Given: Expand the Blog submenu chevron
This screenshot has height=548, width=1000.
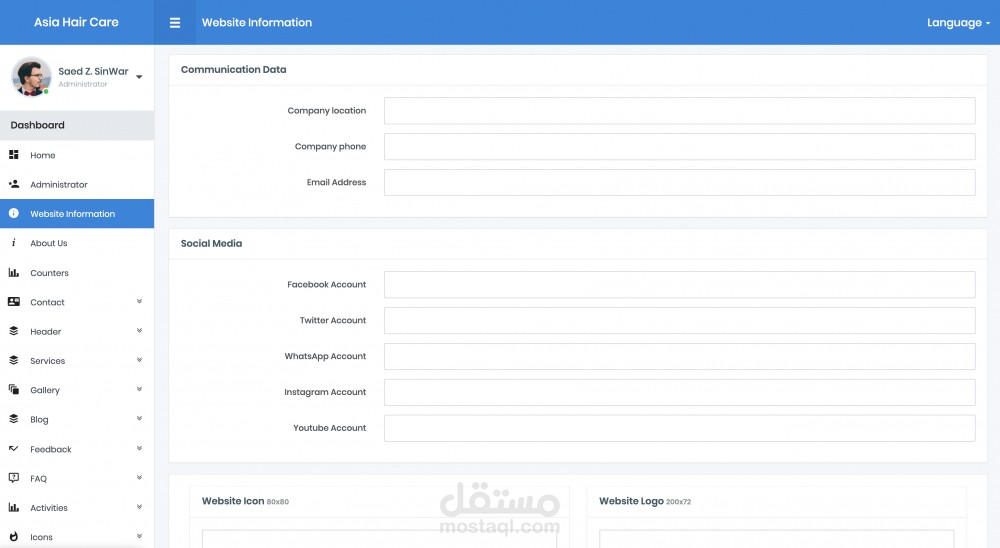Looking at the screenshot, I should coord(139,418).
